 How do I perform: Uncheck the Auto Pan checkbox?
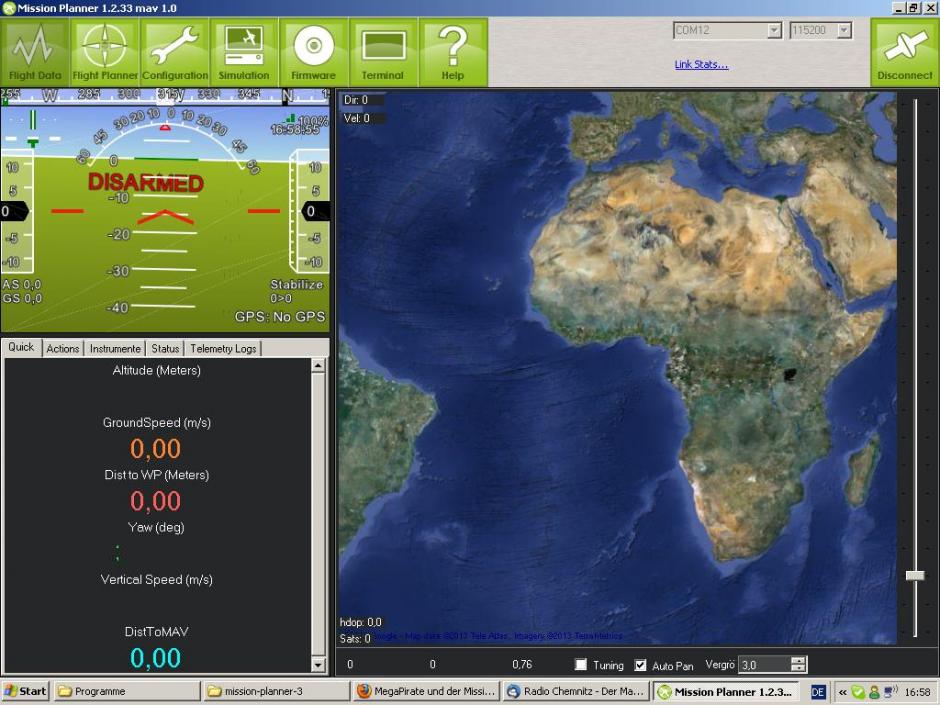tap(640, 665)
